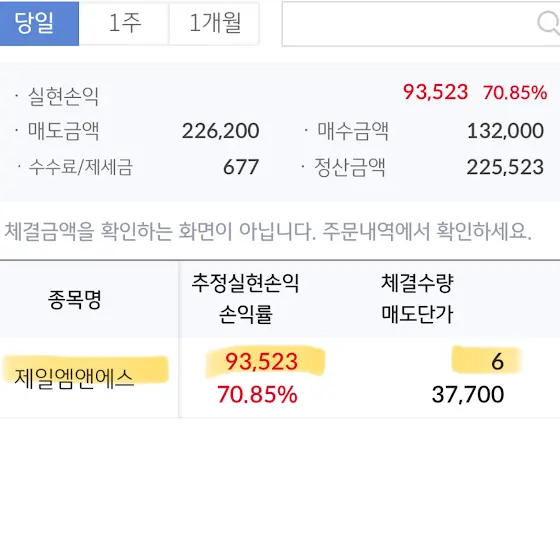The image size is (560, 560).
Task: Switch to the 1개월 tab
Action: pos(214,23)
